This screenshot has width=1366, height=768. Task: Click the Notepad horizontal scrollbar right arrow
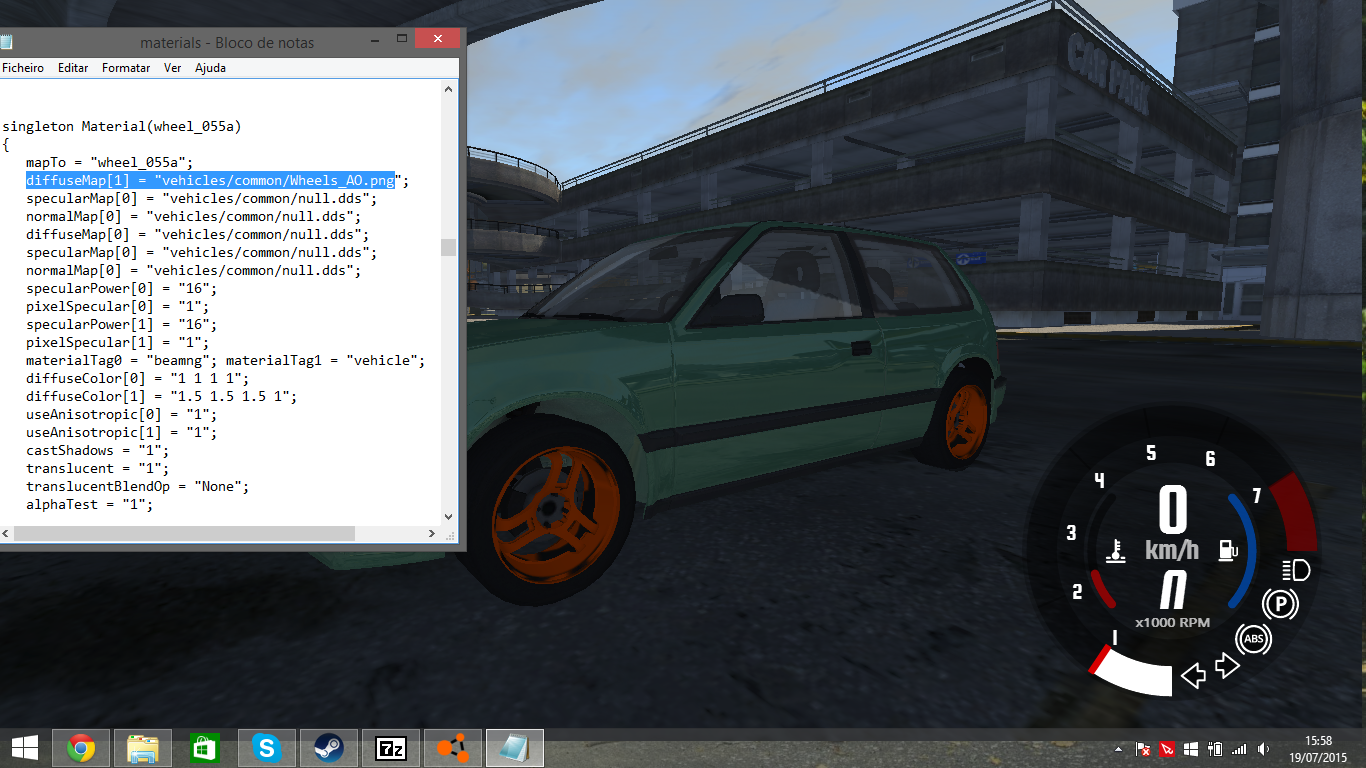click(x=432, y=533)
